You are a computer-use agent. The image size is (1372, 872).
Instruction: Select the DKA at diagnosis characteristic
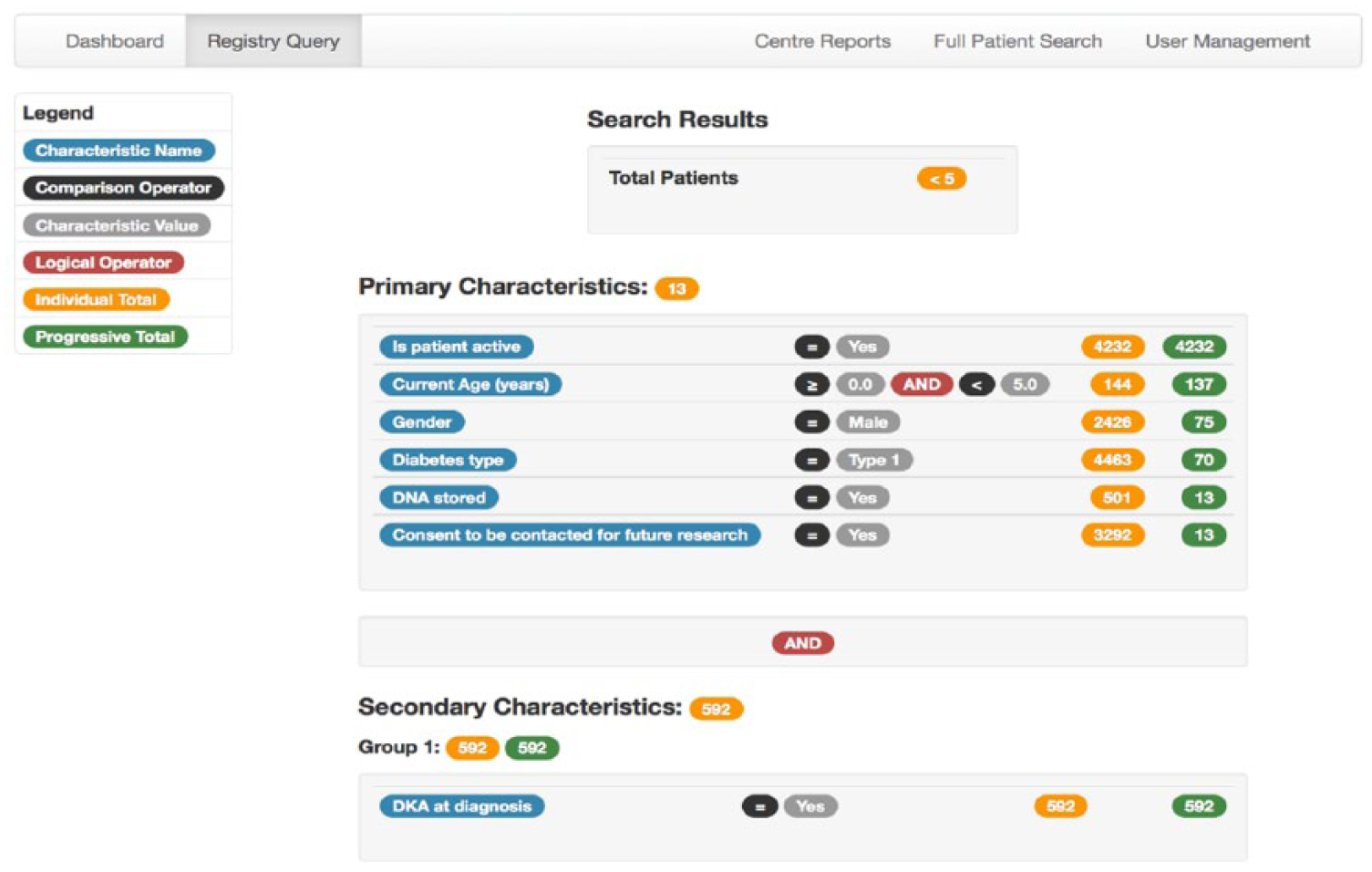point(462,806)
